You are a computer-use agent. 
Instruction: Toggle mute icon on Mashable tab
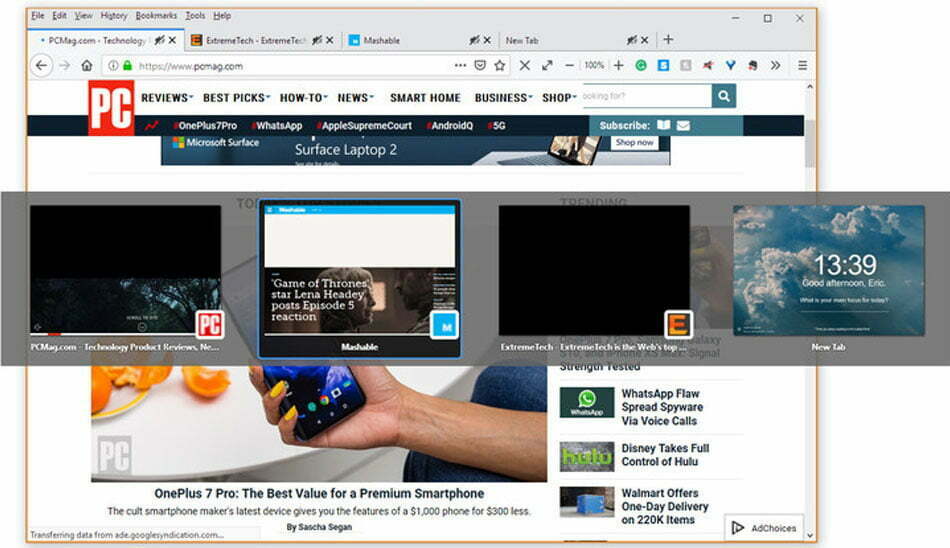[x=474, y=40]
